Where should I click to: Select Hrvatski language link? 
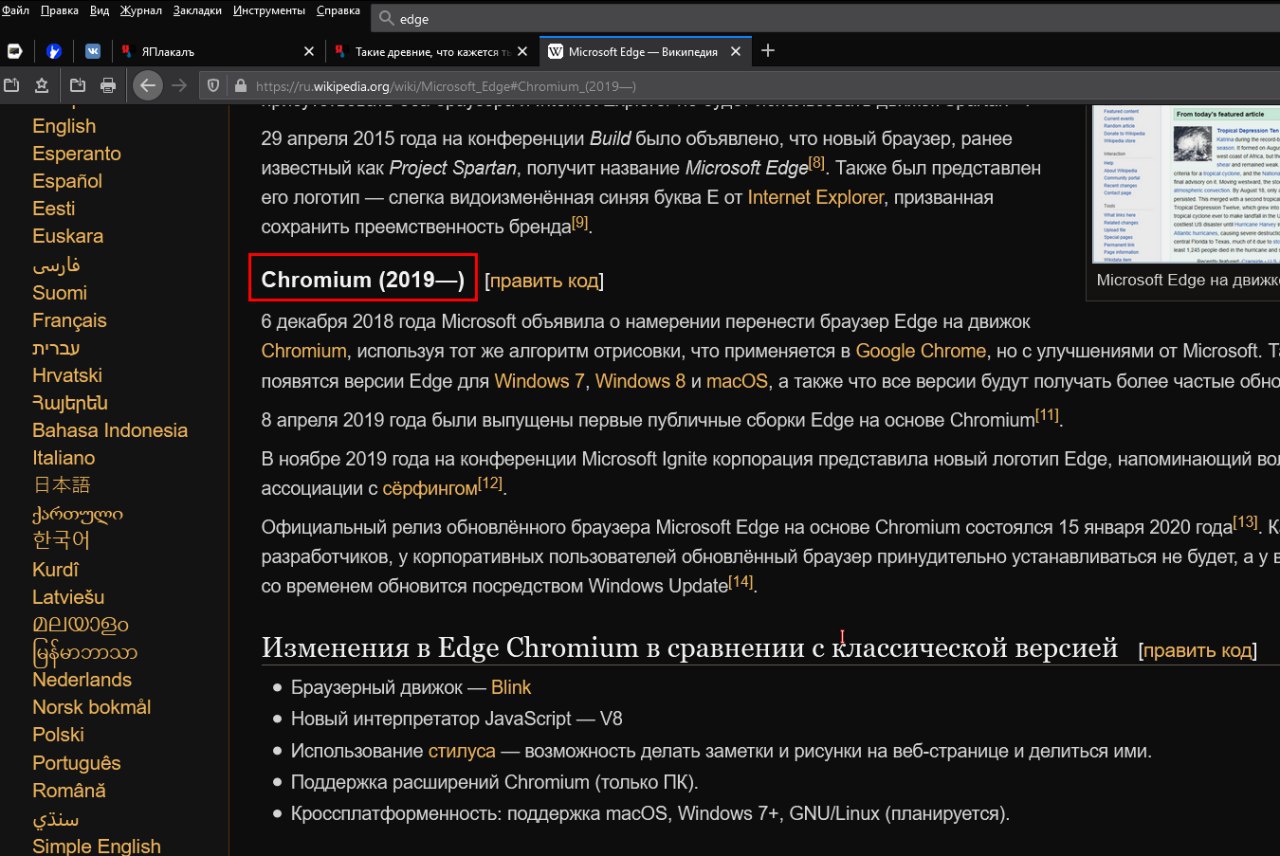click(67, 376)
